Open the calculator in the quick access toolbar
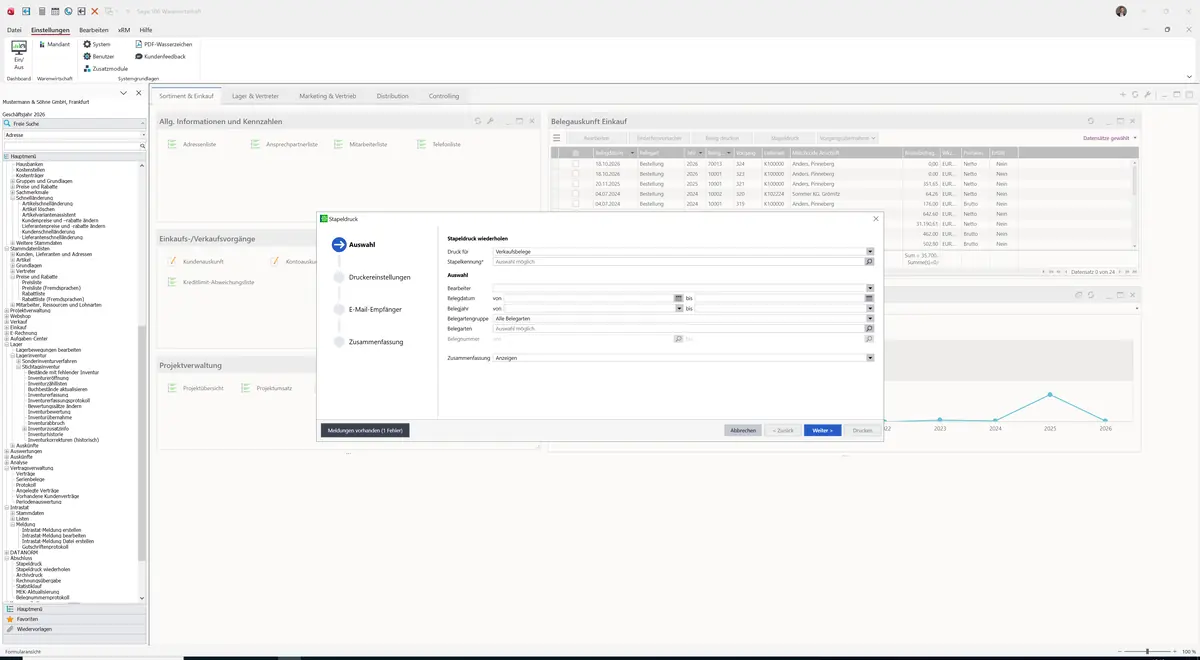This screenshot has height=660, width=1200. (x=40, y=11)
